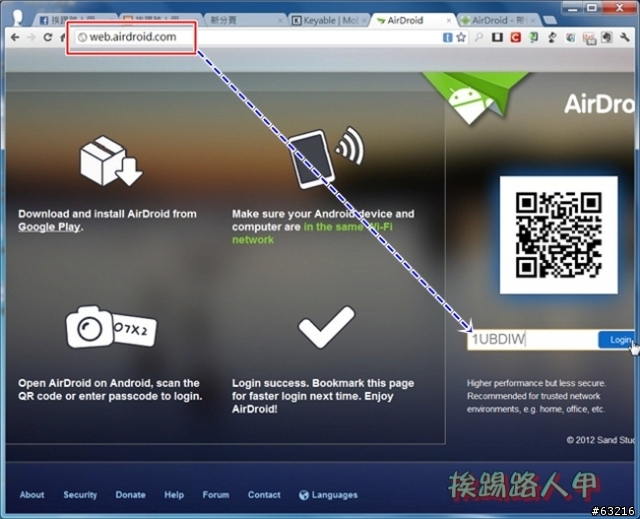Open Chrome wrench settings menu
640x519 pixels.
click(x=625, y=38)
